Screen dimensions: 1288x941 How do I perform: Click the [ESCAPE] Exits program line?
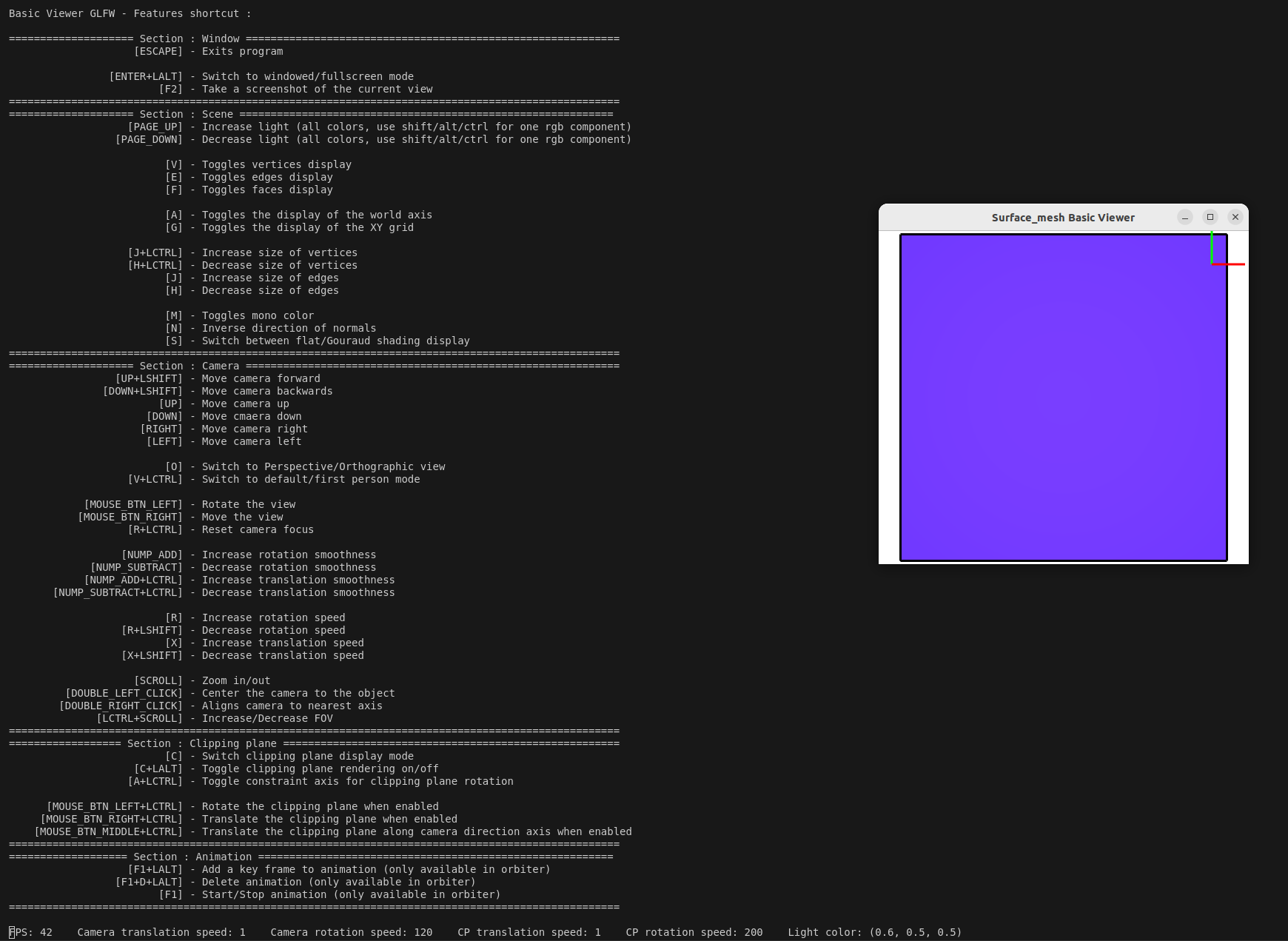[x=208, y=51]
